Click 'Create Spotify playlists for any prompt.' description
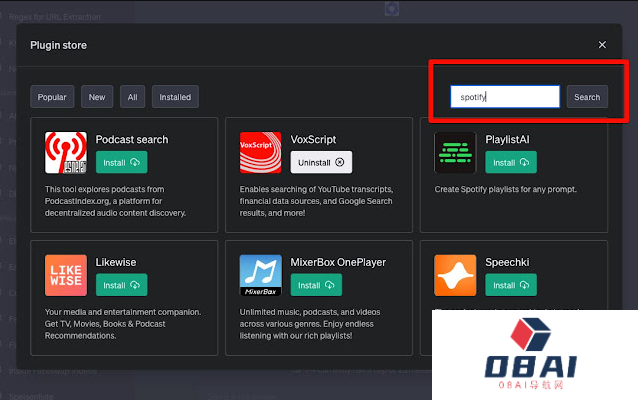The image size is (638, 400). (505, 189)
